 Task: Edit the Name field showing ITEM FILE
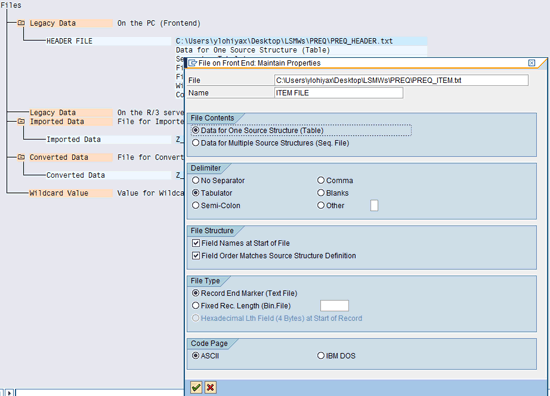(338, 93)
